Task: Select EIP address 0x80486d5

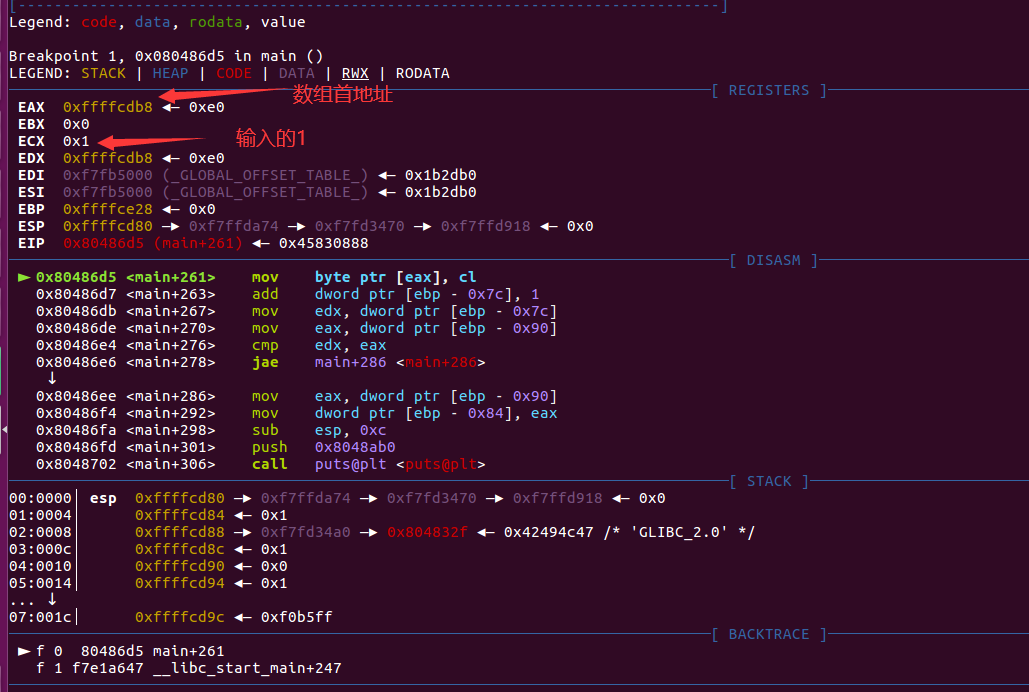Action: click(x=104, y=244)
